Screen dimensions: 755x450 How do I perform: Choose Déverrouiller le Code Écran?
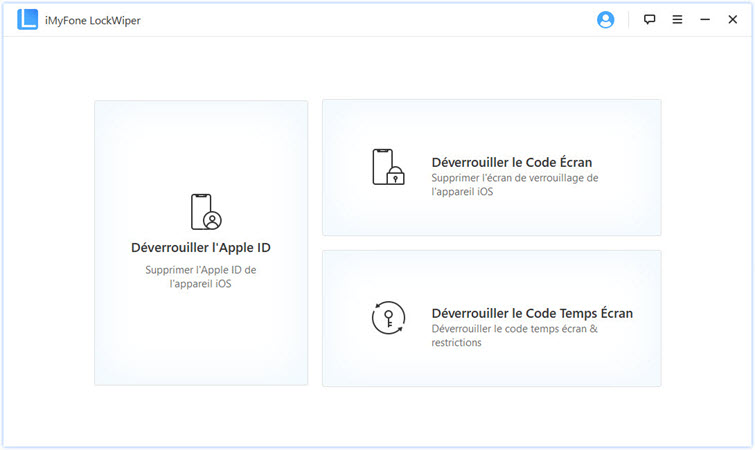click(x=511, y=162)
